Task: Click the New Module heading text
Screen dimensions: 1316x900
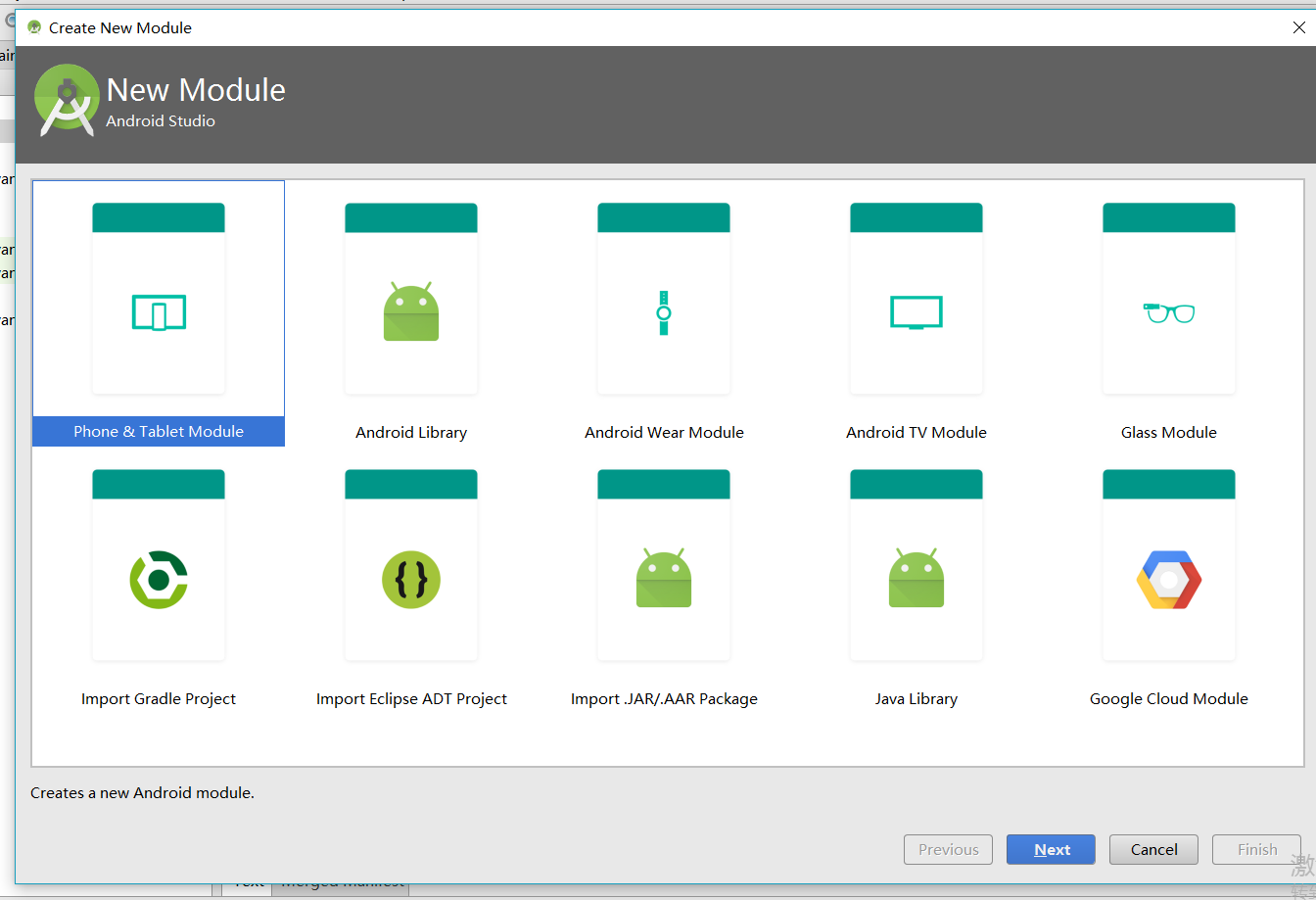Action: pyautogui.click(x=196, y=90)
